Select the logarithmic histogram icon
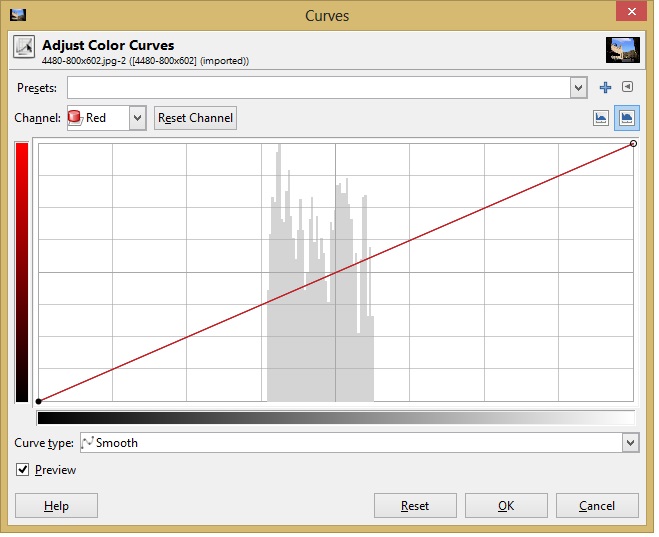 pos(627,118)
